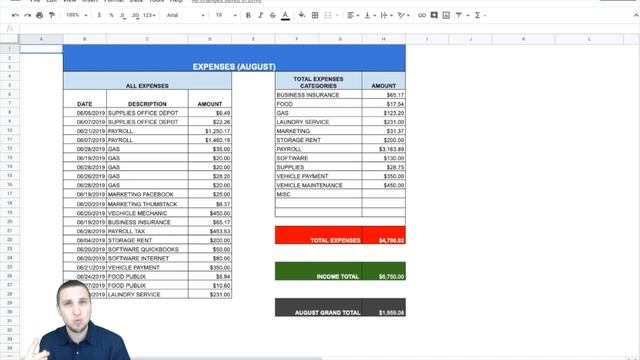Decrease decimal places
Screen dimensions: 640x360
tap(123, 15)
